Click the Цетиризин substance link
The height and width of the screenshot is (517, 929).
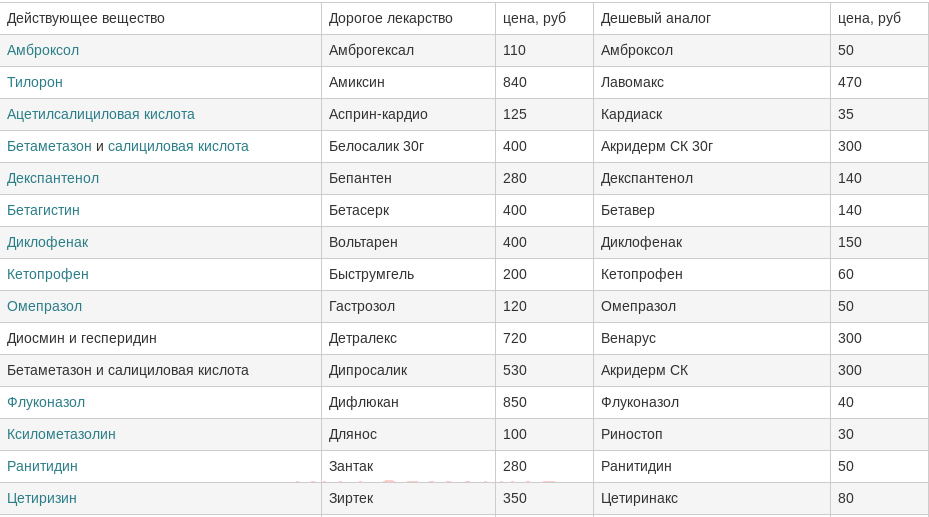pos(41,498)
